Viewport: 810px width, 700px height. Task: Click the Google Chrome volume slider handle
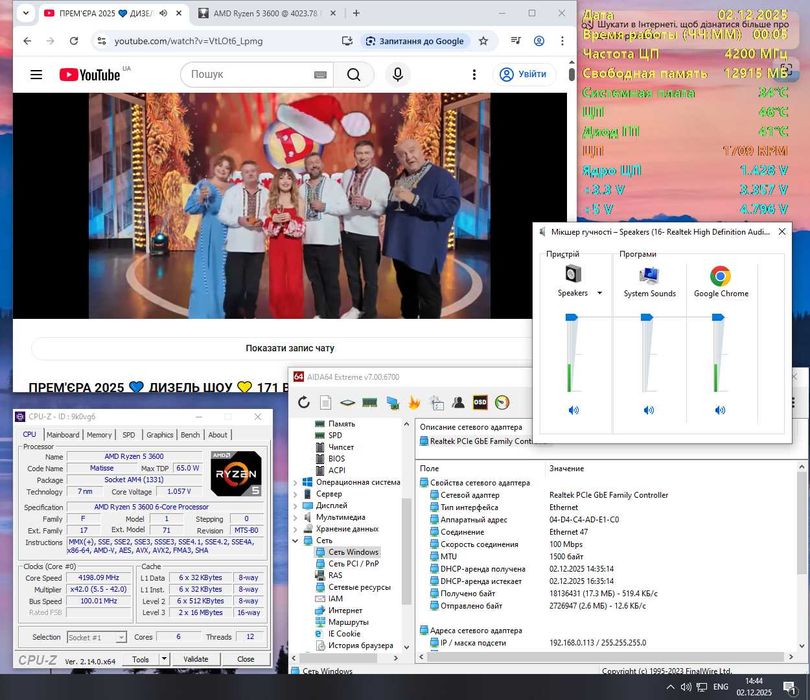coord(718,317)
